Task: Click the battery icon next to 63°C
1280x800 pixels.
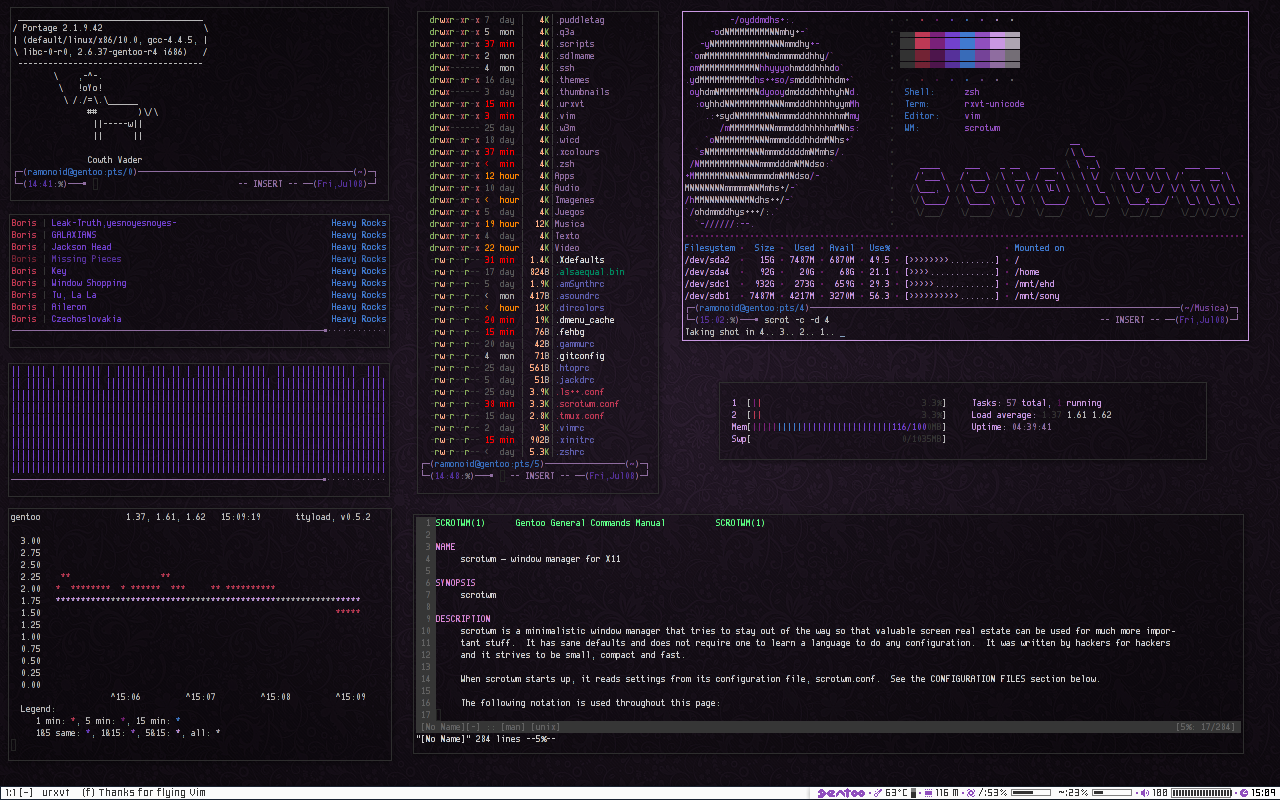Action: coord(912,790)
